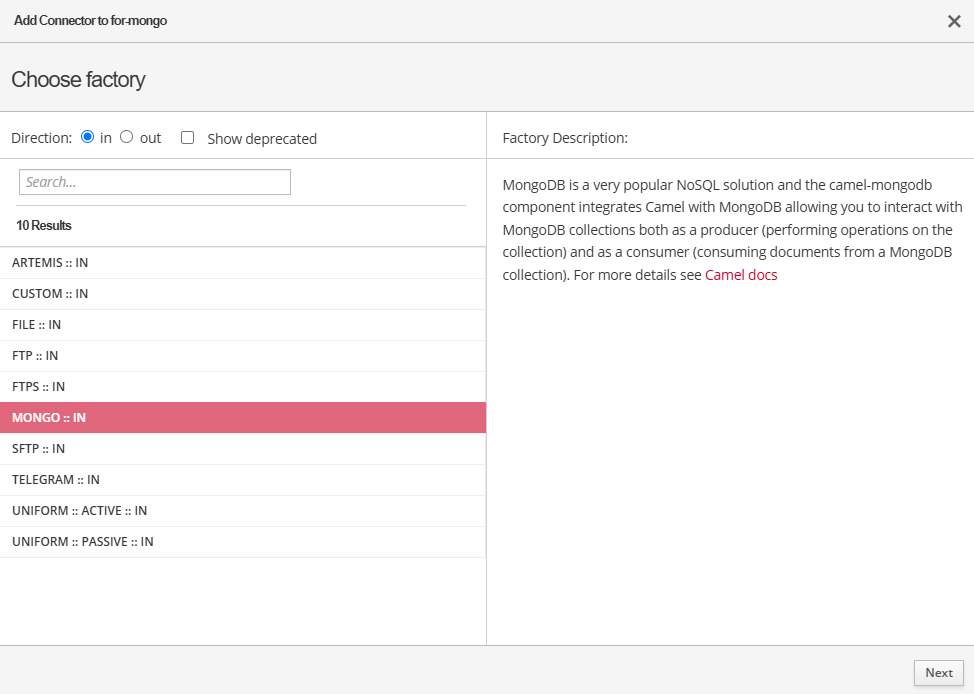Click the factory Search input field

155,182
